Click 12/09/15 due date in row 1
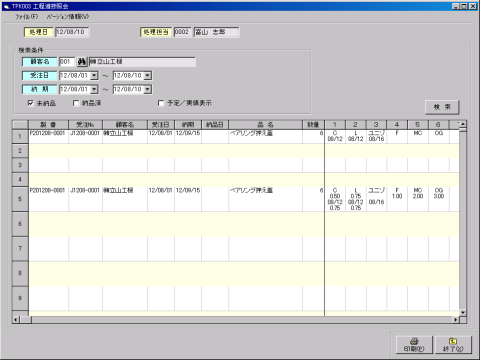480x360 pixels. 188,136
